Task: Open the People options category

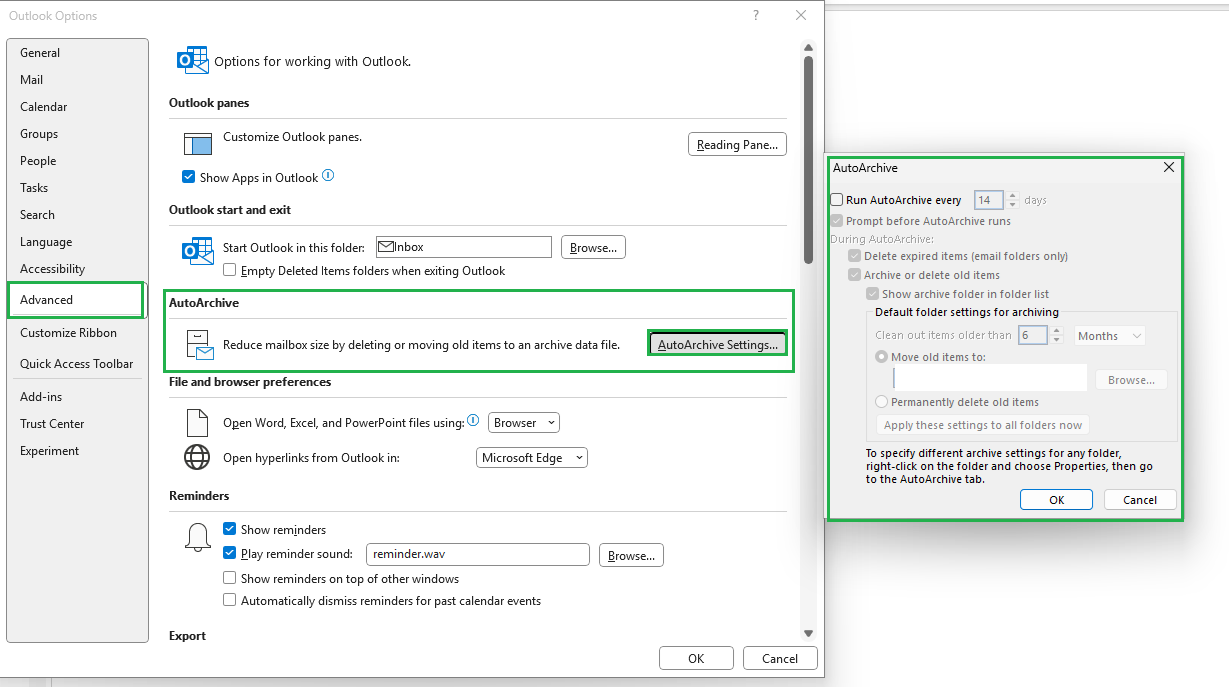Action: pyautogui.click(x=77, y=161)
